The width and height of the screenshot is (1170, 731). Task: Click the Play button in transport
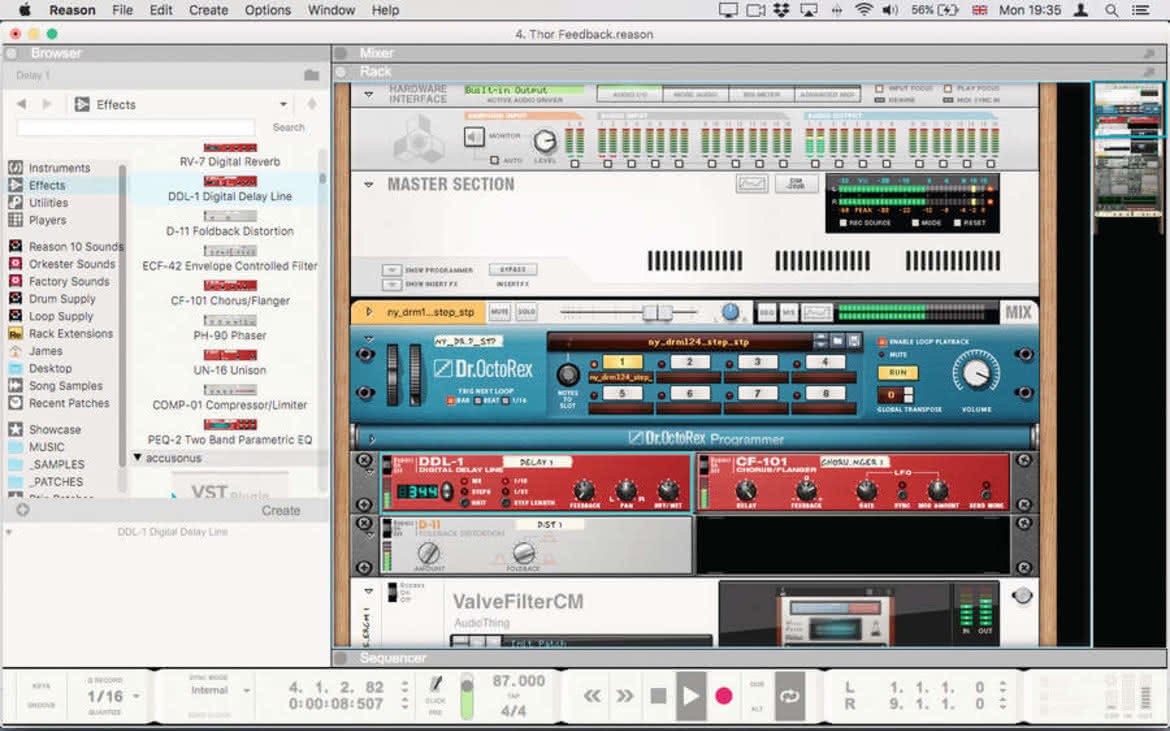coord(691,696)
